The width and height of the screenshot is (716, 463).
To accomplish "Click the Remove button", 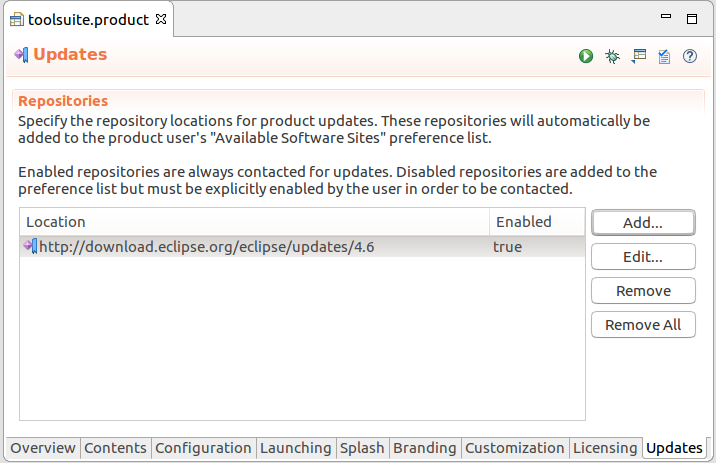I will pos(643,290).
